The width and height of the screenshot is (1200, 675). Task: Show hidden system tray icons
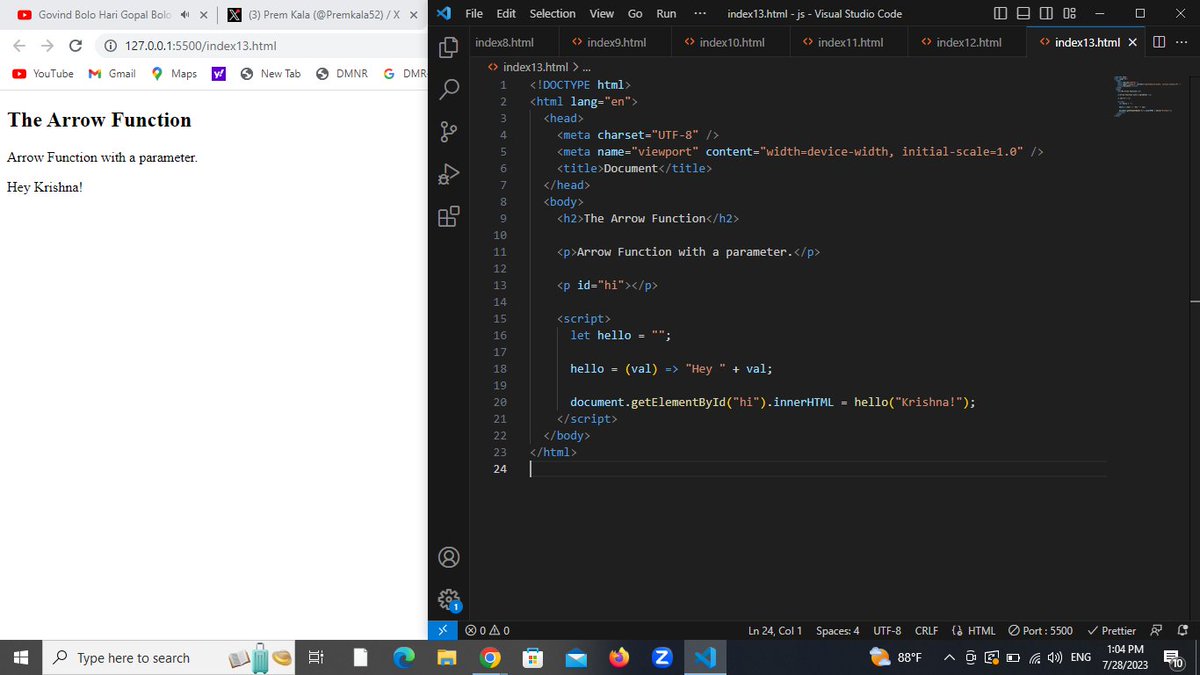949,657
